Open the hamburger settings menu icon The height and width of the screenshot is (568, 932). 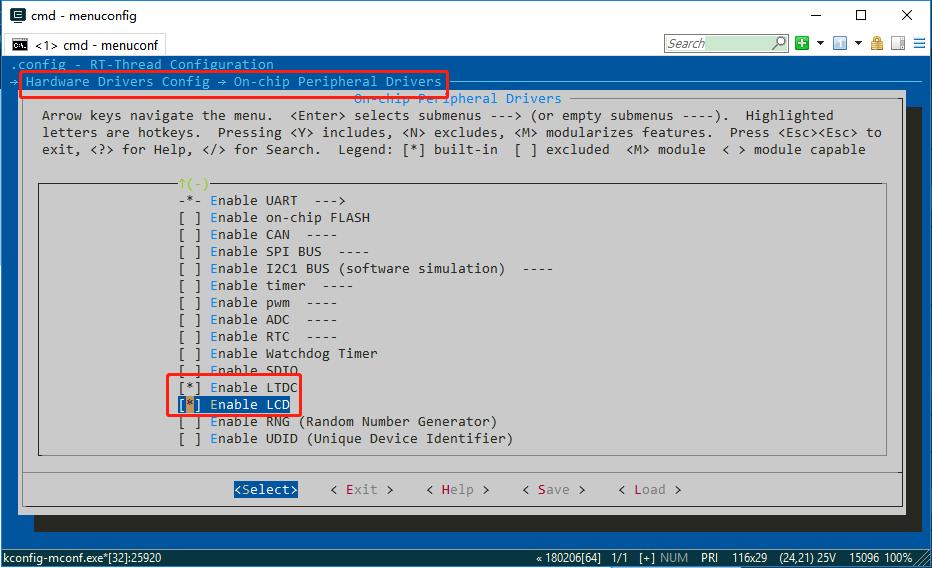(920, 43)
